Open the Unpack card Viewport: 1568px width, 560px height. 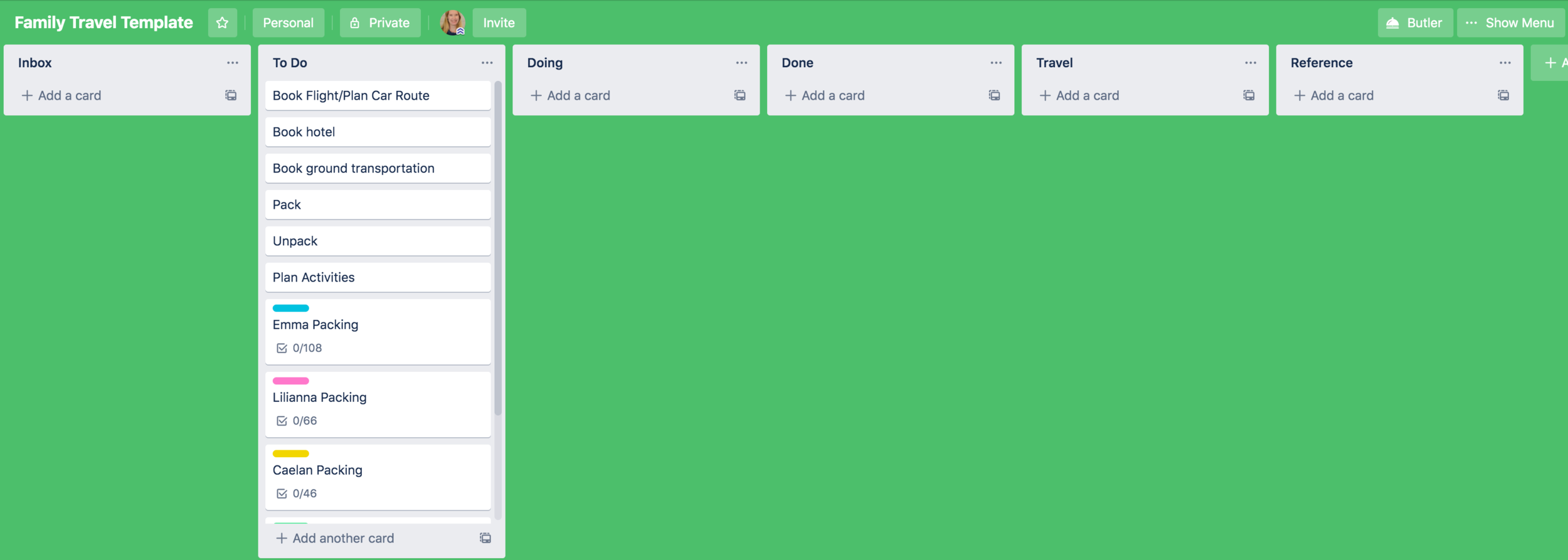tap(378, 241)
